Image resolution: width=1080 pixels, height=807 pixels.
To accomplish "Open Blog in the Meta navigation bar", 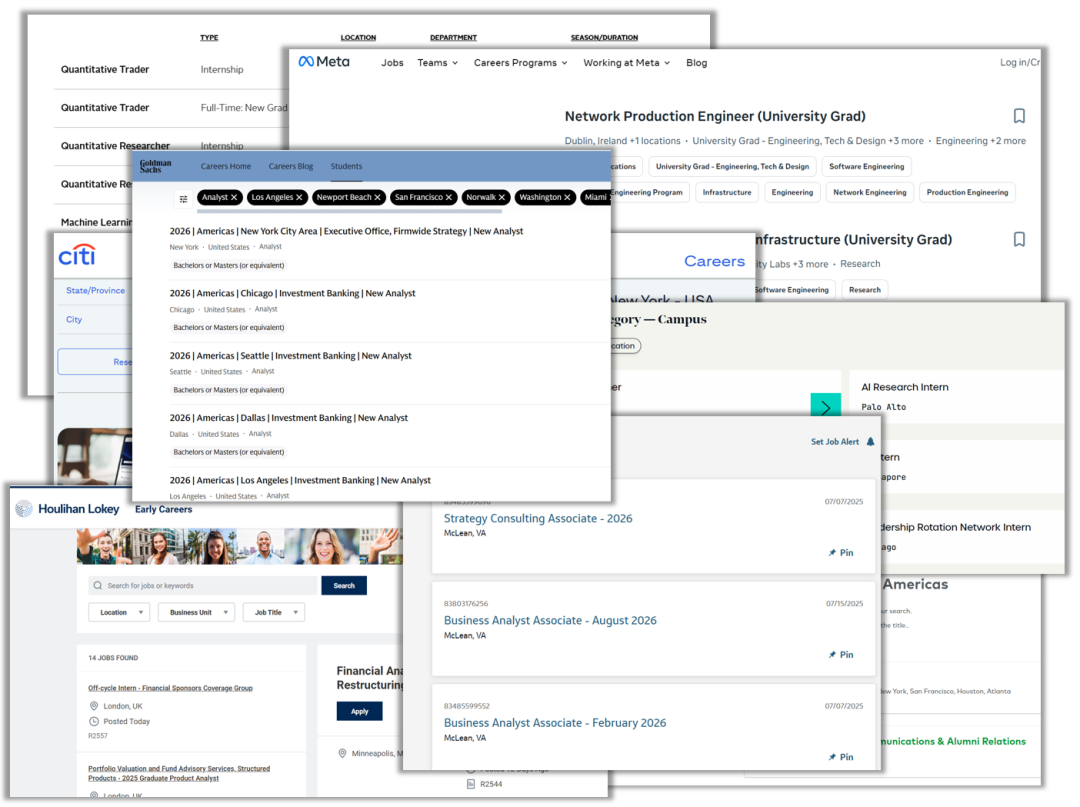I will (696, 63).
